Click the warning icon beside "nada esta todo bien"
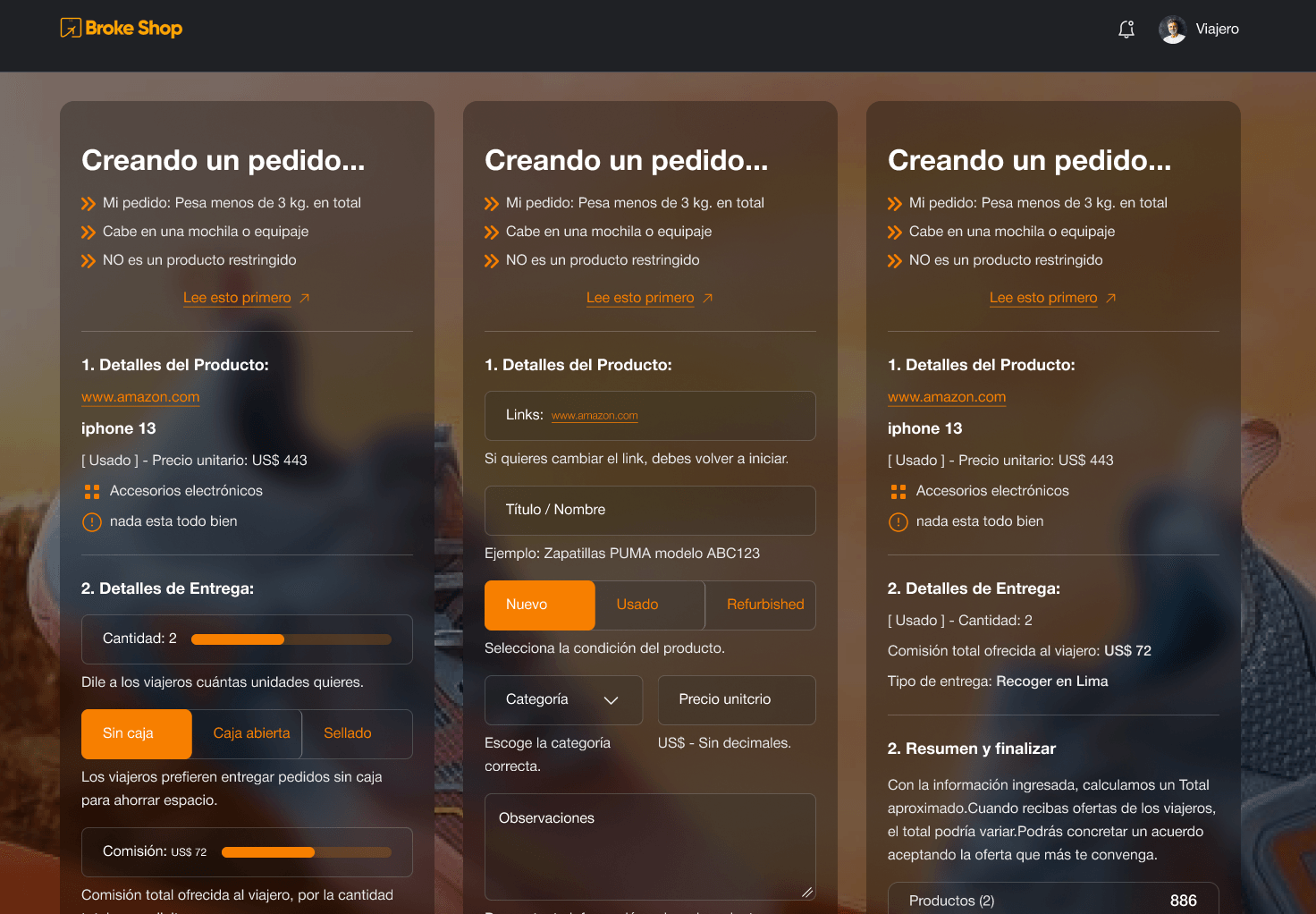1316x914 pixels. pos(91,521)
